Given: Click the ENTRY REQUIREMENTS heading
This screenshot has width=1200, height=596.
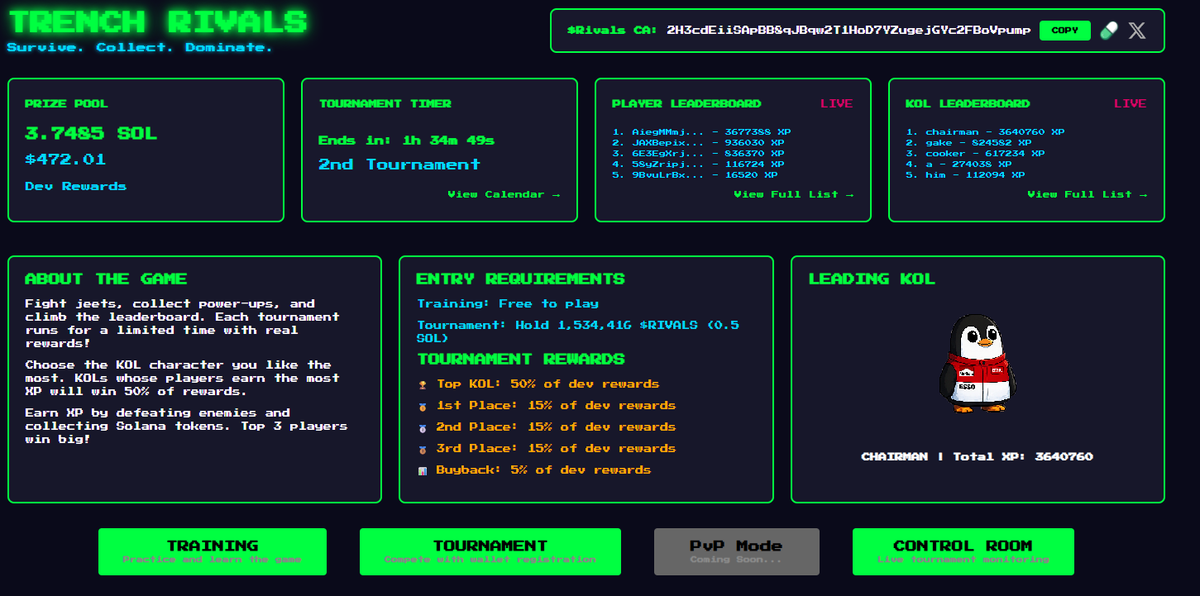Looking at the screenshot, I should 521,279.
